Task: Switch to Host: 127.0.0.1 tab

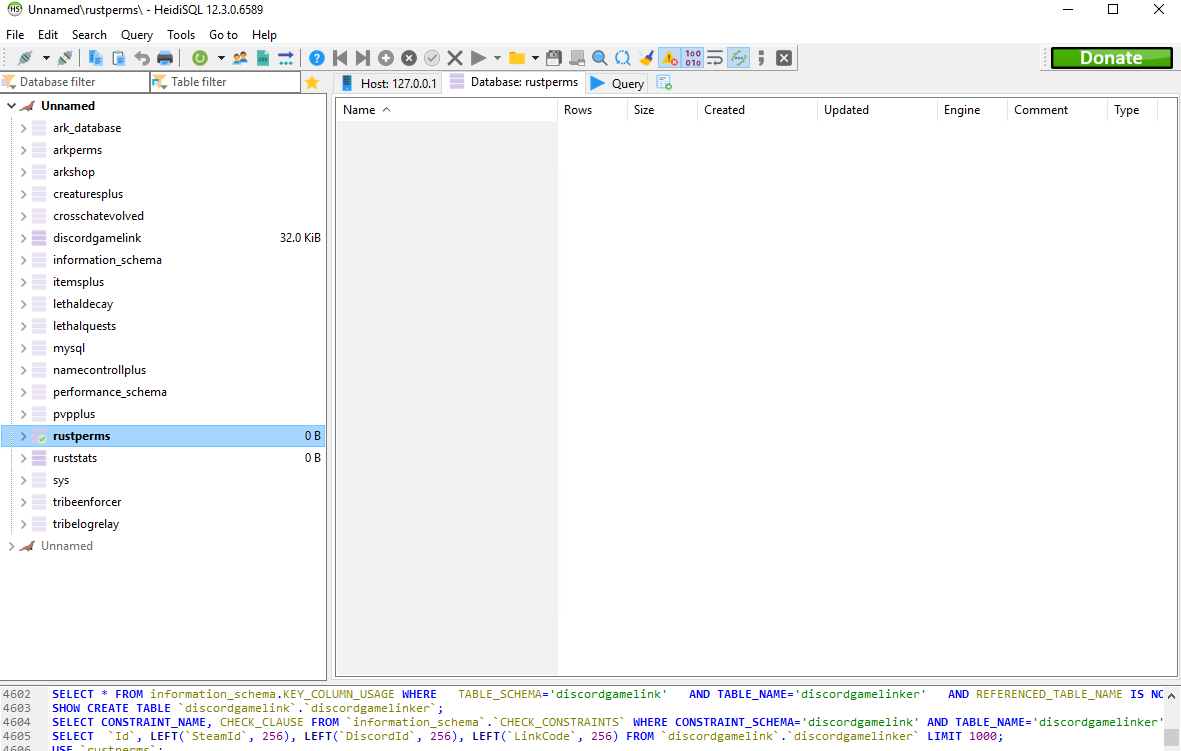Action: (x=389, y=83)
